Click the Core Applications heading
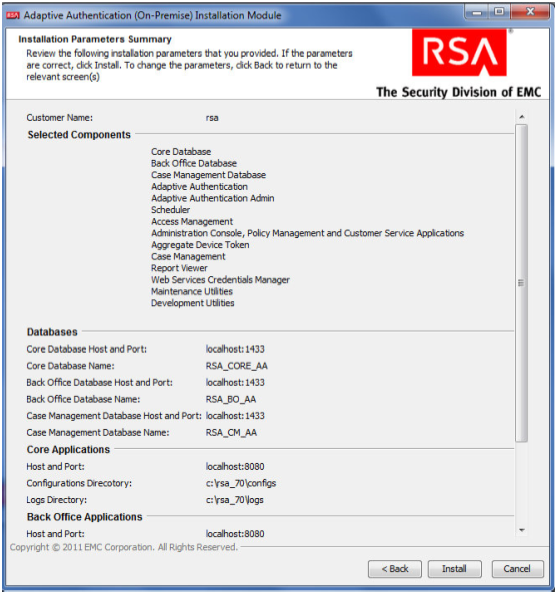 [68, 450]
